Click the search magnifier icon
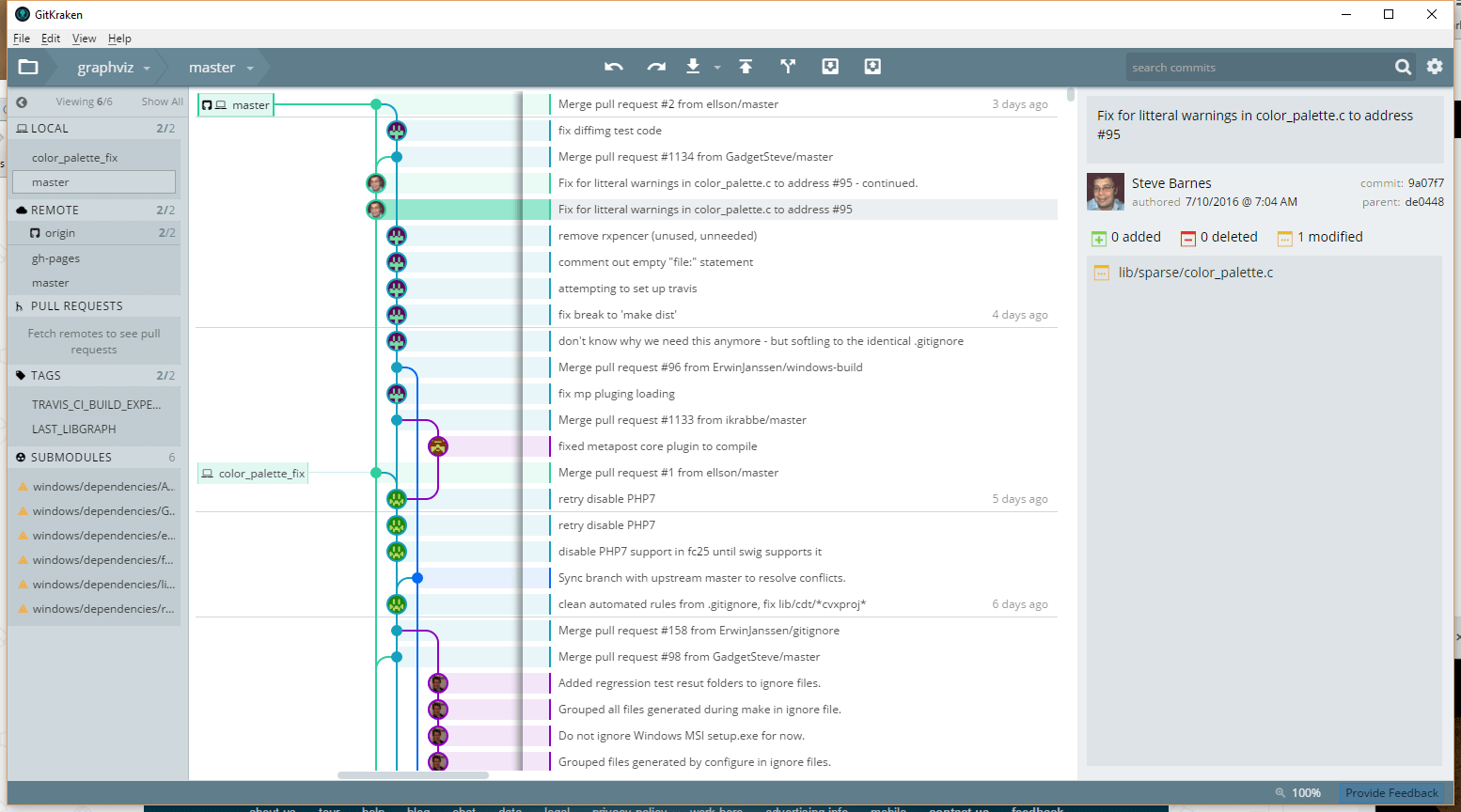 pos(1403,67)
